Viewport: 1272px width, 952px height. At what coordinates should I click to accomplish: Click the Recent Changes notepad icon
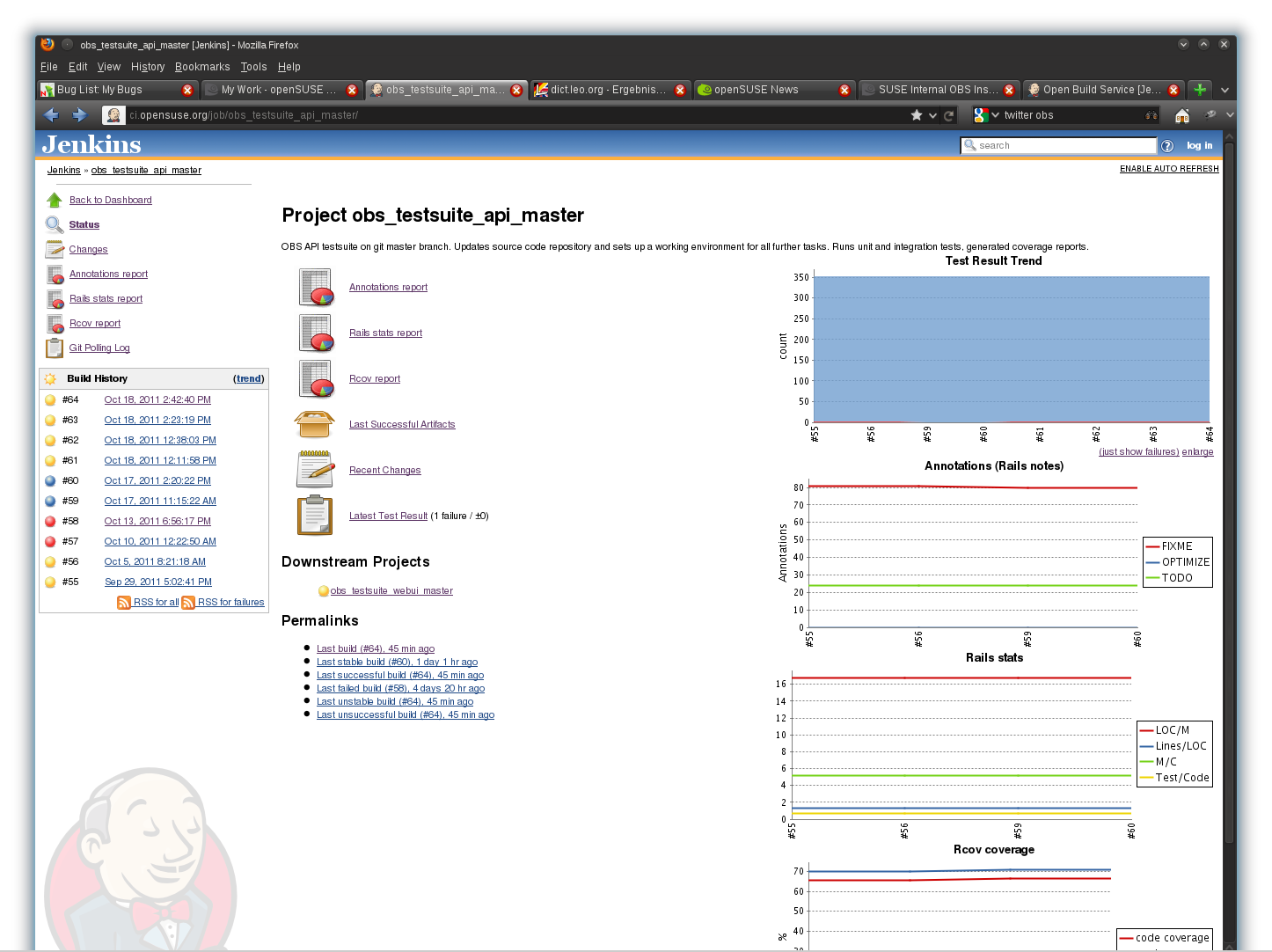pyautogui.click(x=316, y=469)
